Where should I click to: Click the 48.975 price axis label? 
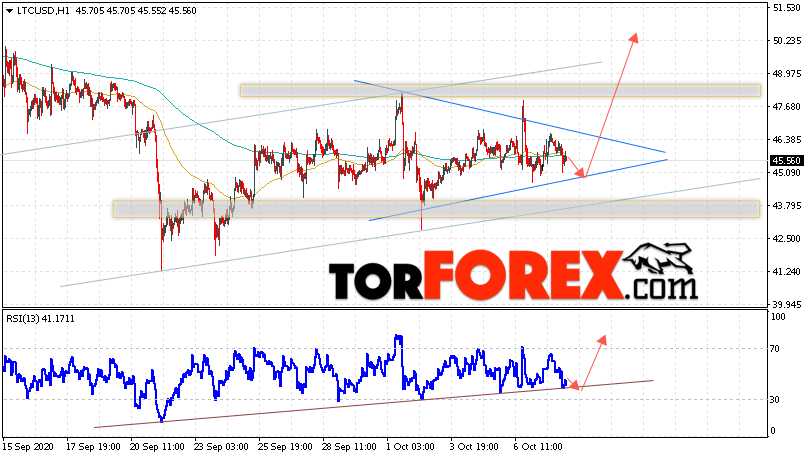pos(787,74)
